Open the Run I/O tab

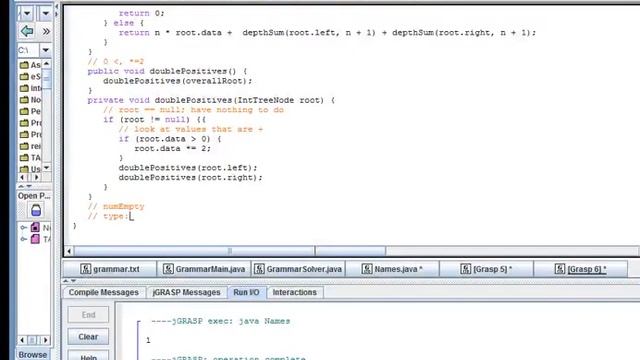[246, 292]
